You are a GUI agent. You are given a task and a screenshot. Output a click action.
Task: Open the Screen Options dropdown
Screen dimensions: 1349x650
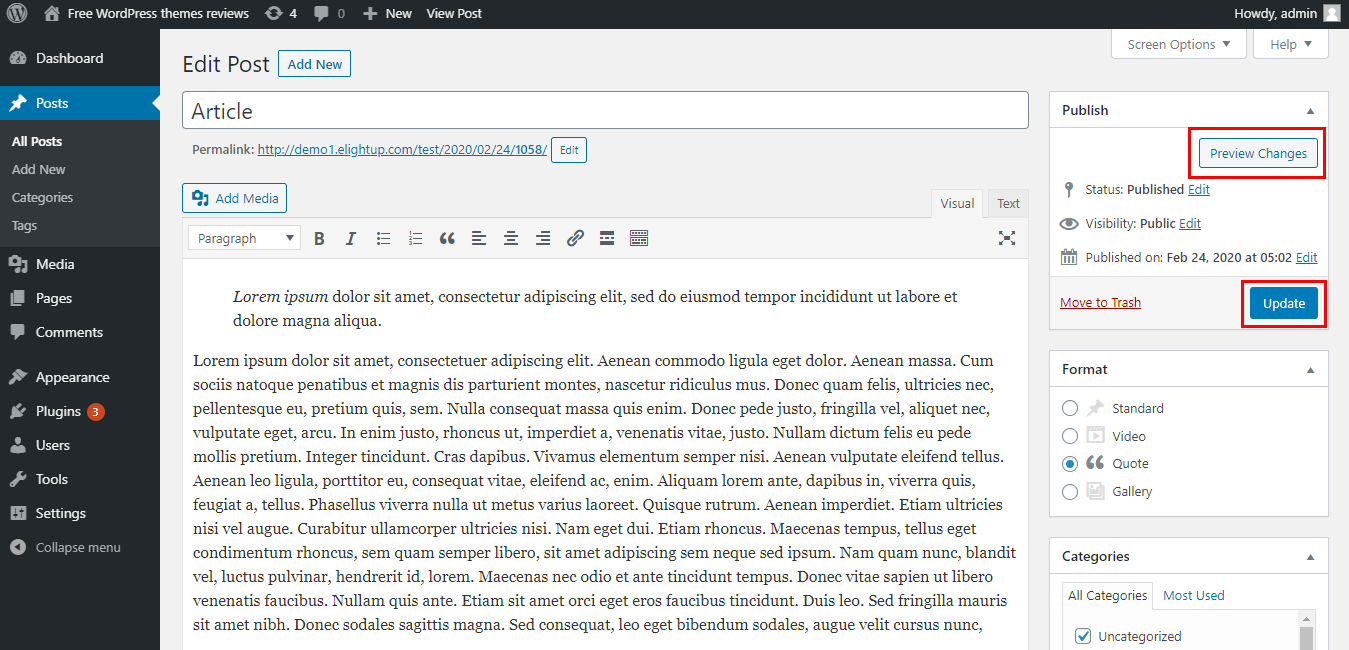pos(1178,44)
